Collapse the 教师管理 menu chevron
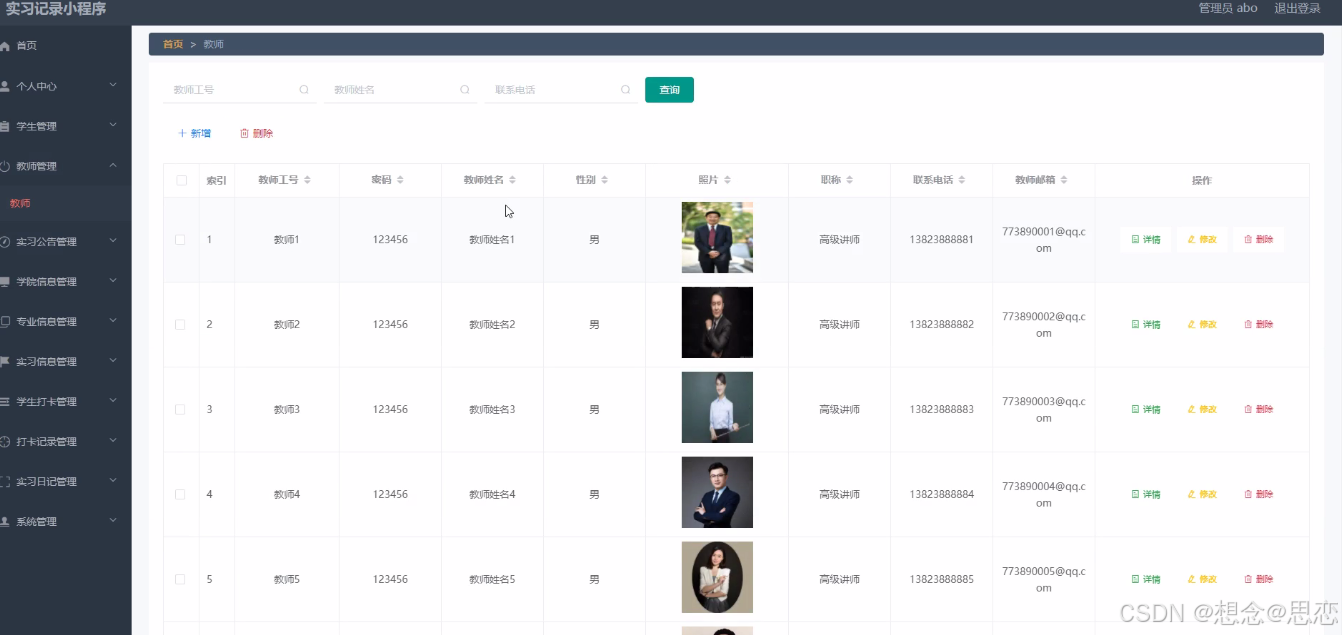The image size is (1342, 635). point(113,165)
